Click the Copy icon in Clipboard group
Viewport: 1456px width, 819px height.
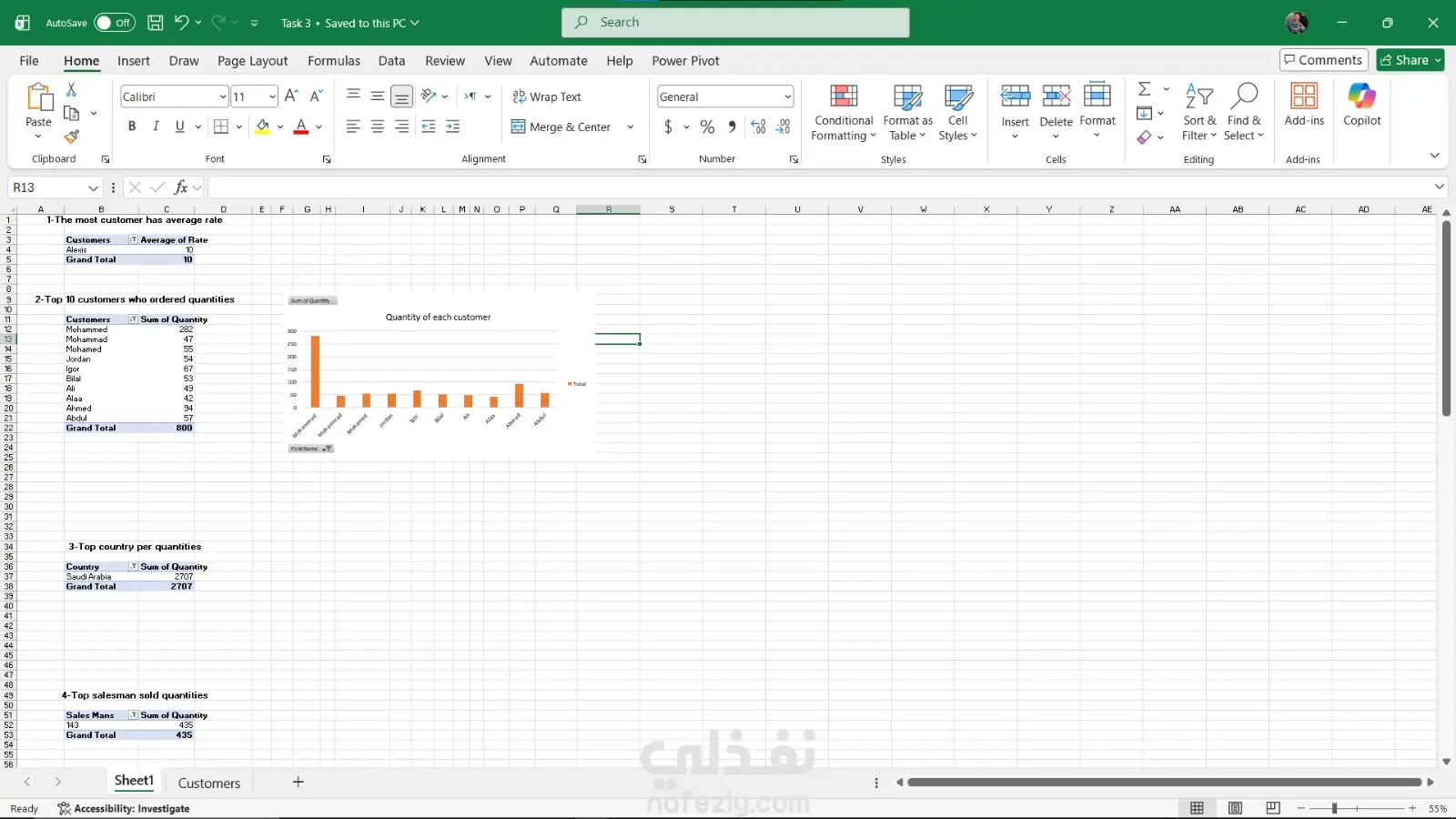pyautogui.click(x=72, y=113)
